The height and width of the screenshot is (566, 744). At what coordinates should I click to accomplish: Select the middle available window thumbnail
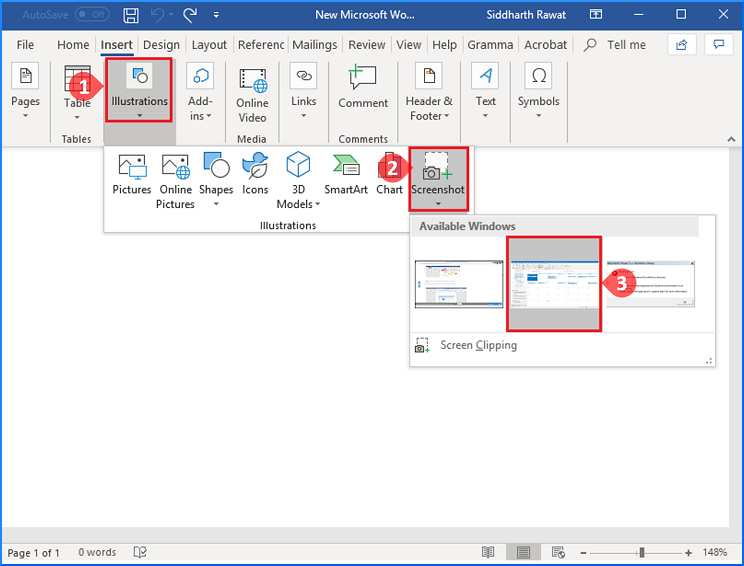point(554,284)
